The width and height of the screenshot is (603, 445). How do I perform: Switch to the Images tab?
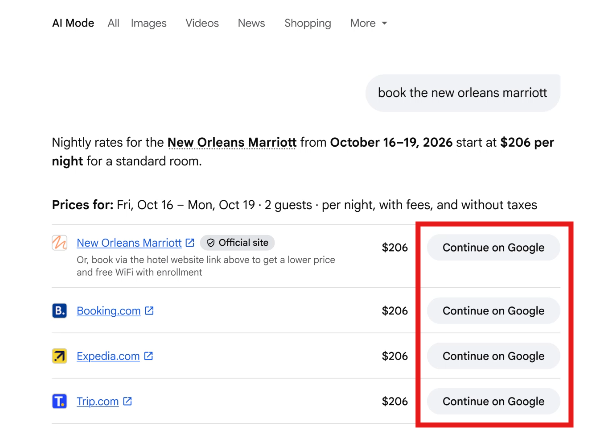[148, 23]
